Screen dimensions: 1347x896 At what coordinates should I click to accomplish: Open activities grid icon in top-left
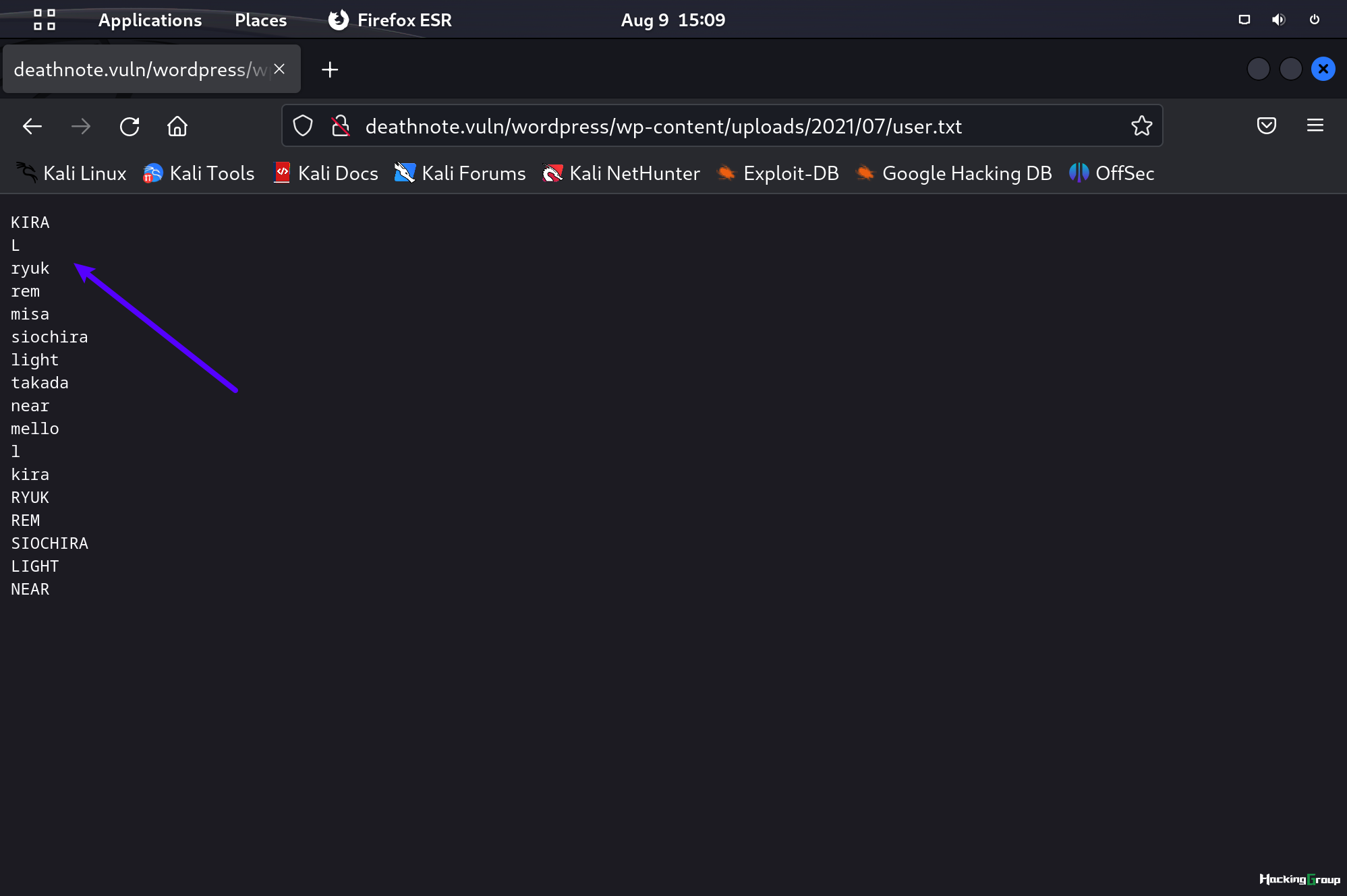45,20
